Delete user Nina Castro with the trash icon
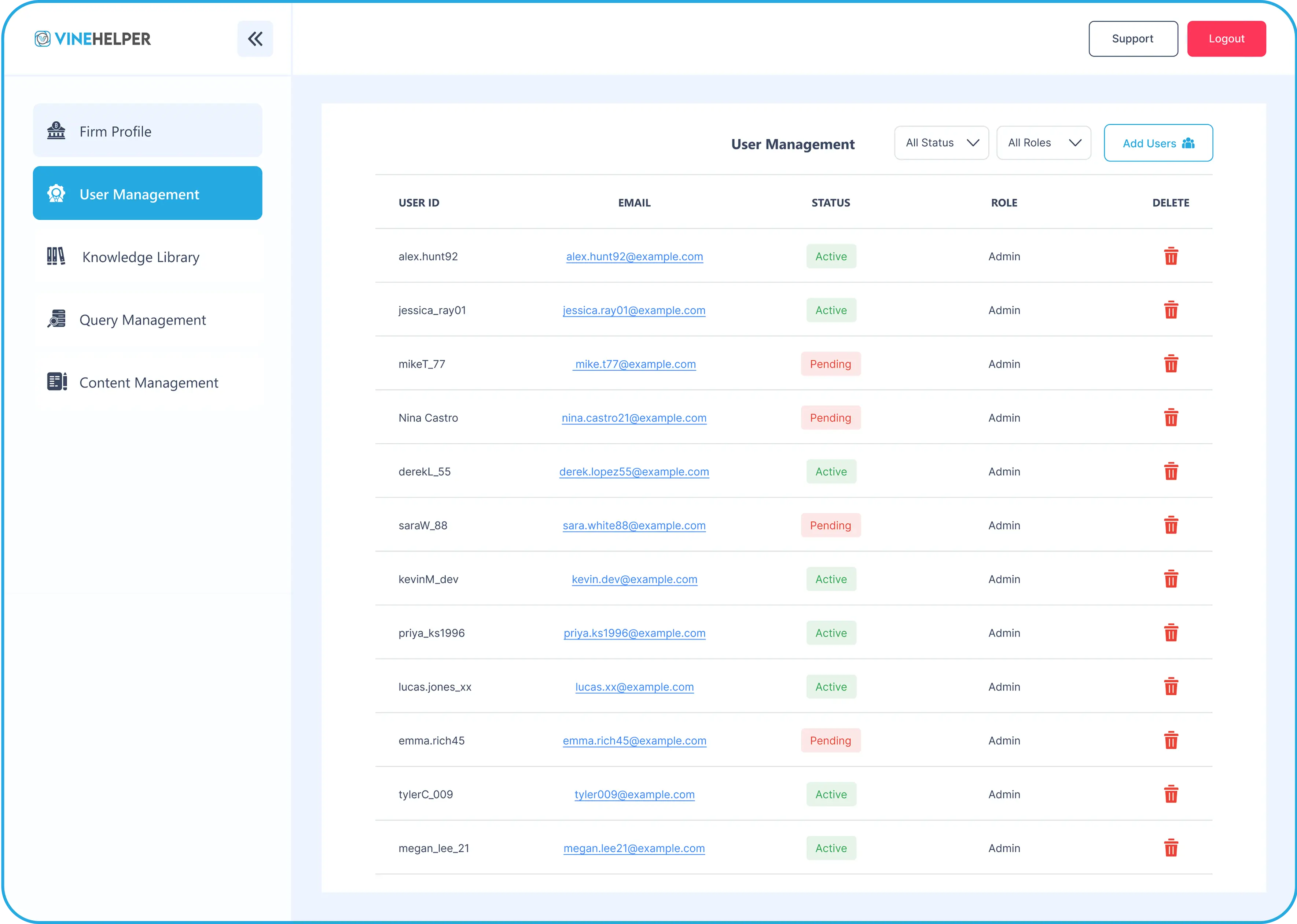Image resolution: width=1297 pixels, height=924 pixels. 1171,418
